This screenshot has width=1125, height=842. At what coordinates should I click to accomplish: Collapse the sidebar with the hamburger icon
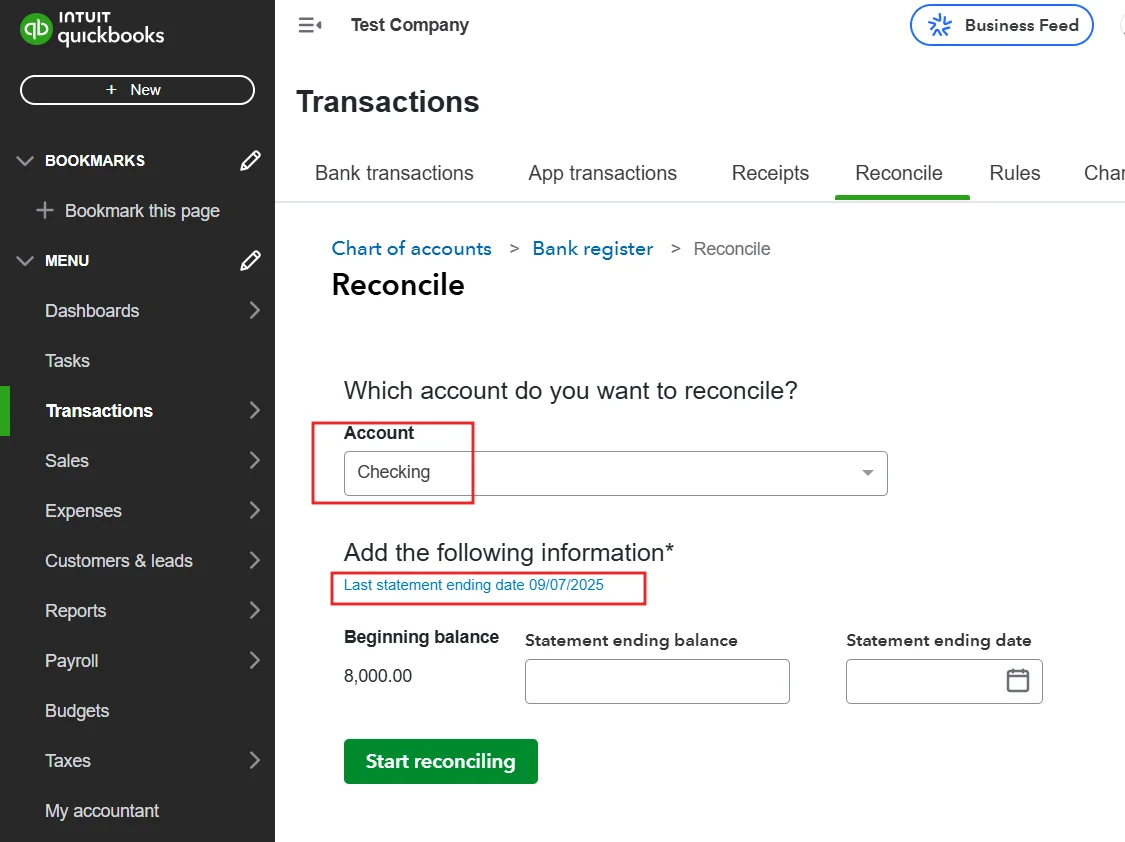tap(309, 25)
